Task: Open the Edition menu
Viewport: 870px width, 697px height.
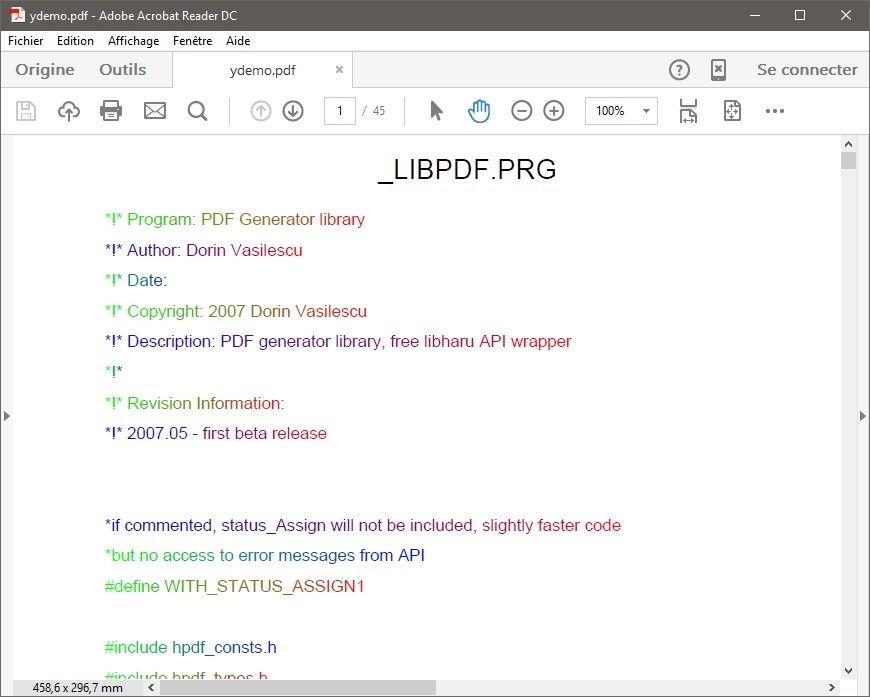Action: [x=75, y=41]
